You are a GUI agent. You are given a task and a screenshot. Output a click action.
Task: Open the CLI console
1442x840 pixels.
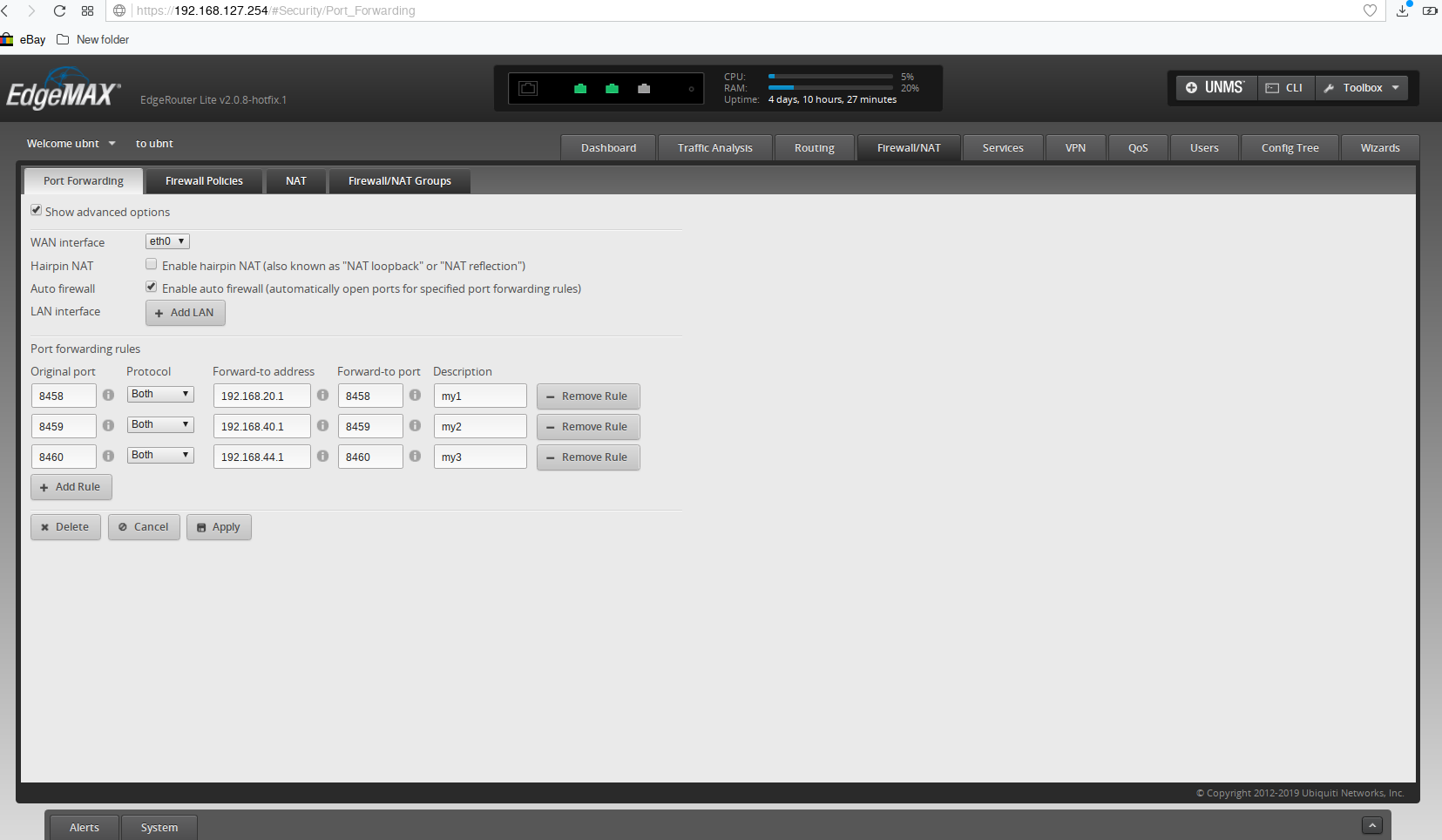(1285, 87)
